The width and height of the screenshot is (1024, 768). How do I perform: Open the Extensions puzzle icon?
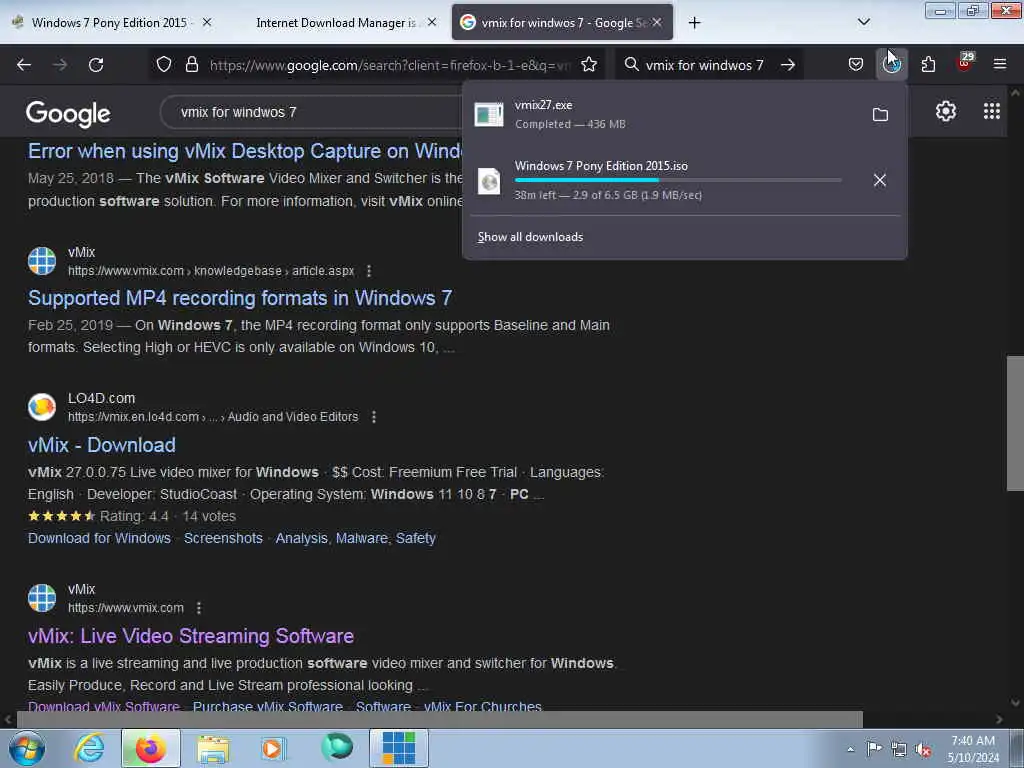[928, 65]
